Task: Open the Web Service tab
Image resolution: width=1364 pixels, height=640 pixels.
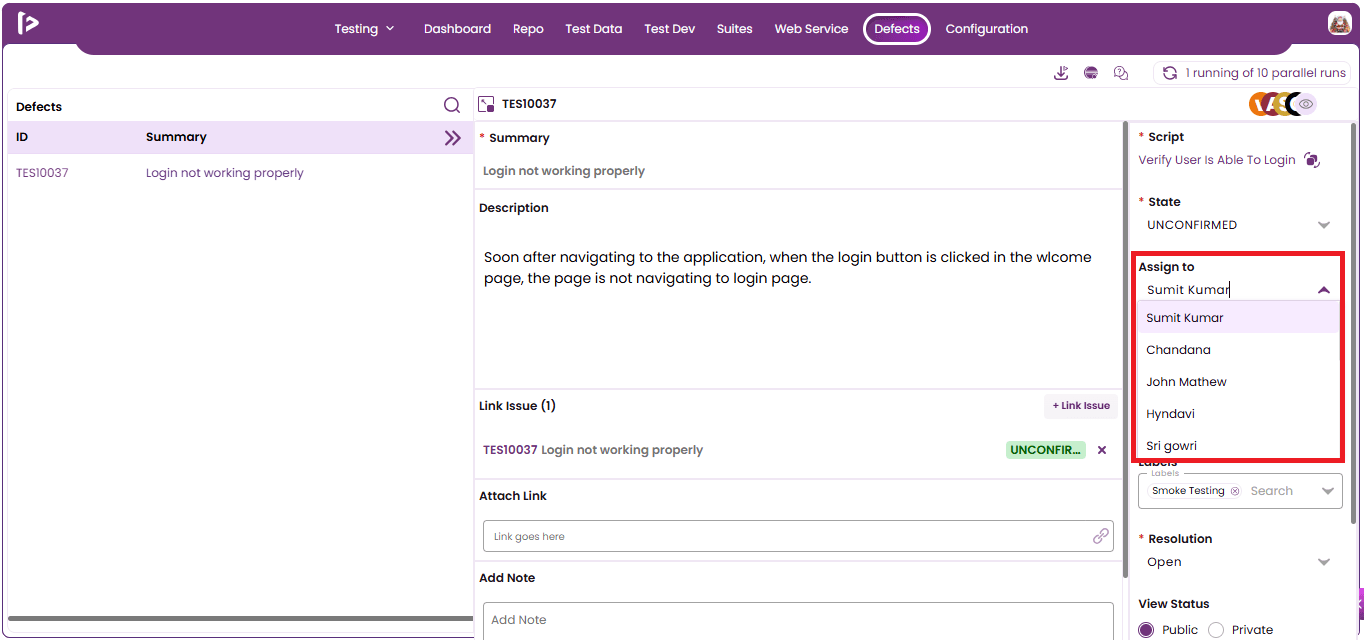Action: (x=811, y=29)
